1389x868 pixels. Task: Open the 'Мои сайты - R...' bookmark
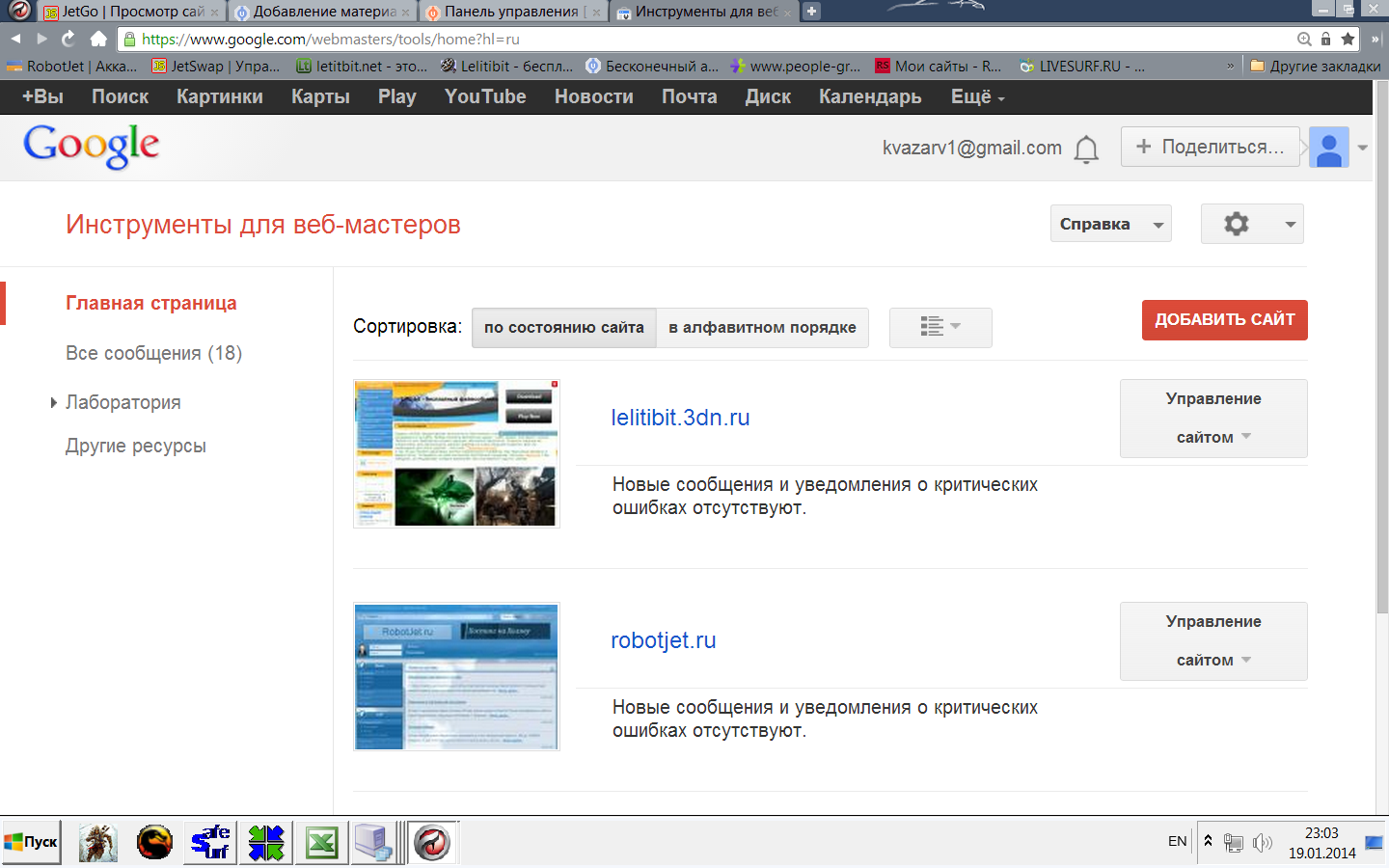point(939,66)
